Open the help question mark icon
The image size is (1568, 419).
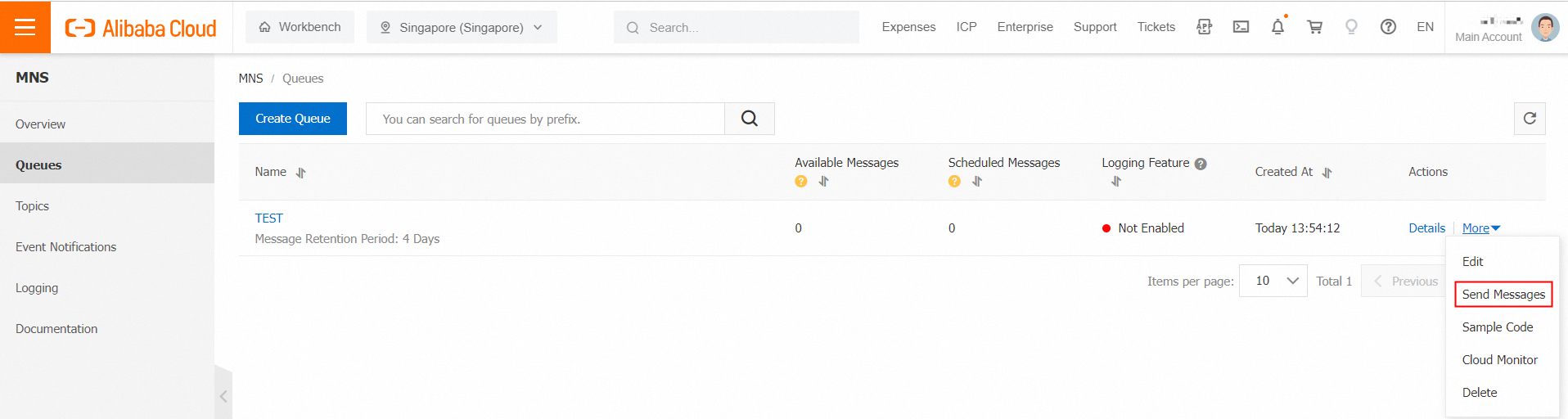[x=1388, y=27]
